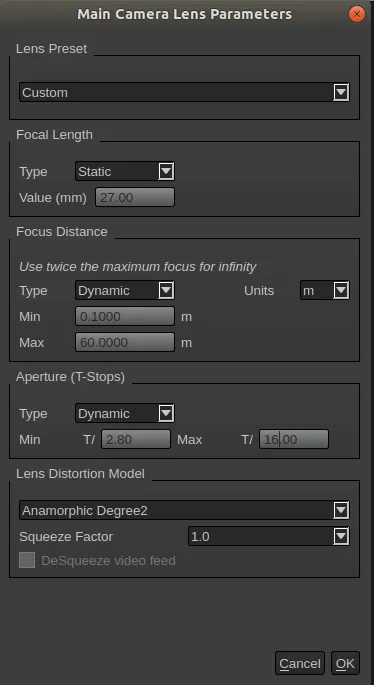This screenshot has height=685, width=374.
Task: Click the Lens Distortion Model group title
Action: (x=80, y=474)
